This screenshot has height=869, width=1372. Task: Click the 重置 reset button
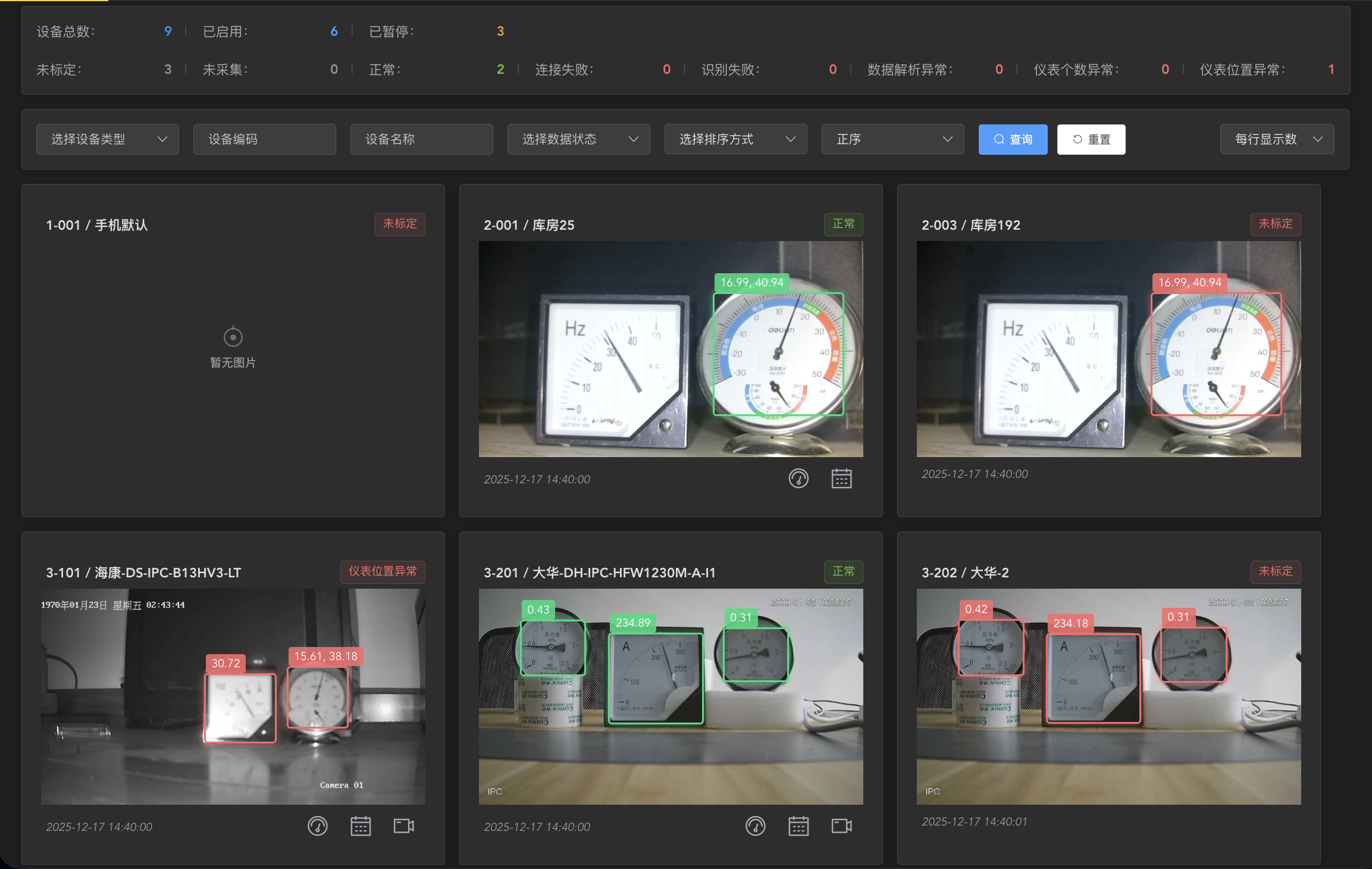pos(1091,139)
